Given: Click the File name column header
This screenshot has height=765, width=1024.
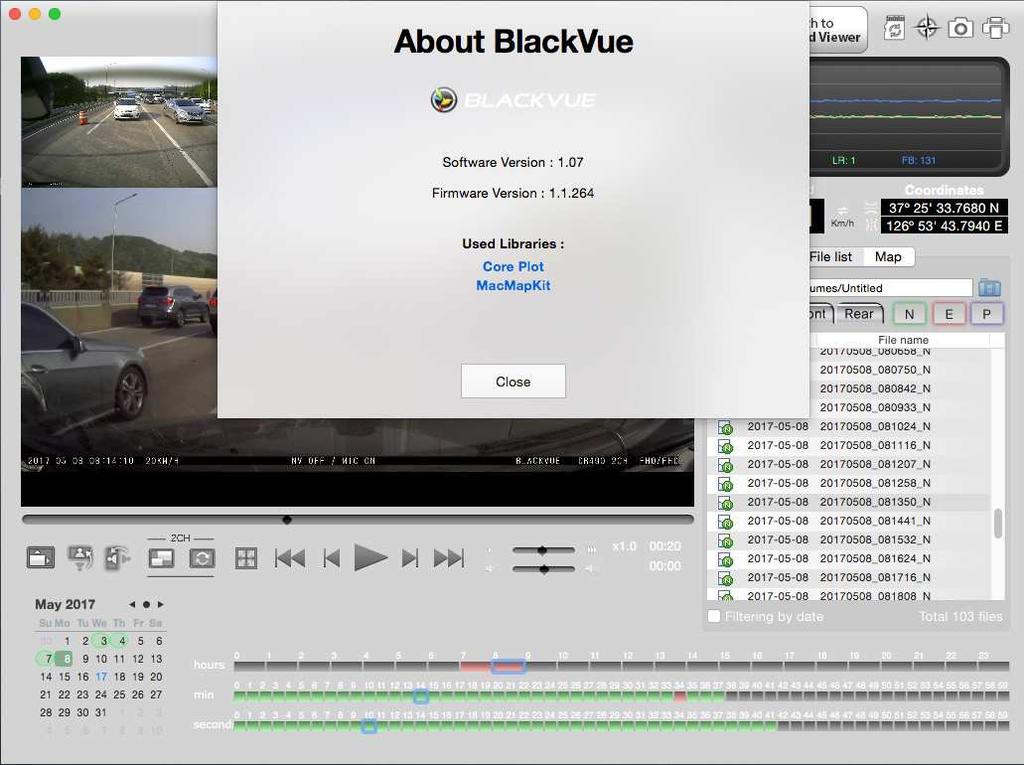Looking at the screenshot, I should pos(903,340).
